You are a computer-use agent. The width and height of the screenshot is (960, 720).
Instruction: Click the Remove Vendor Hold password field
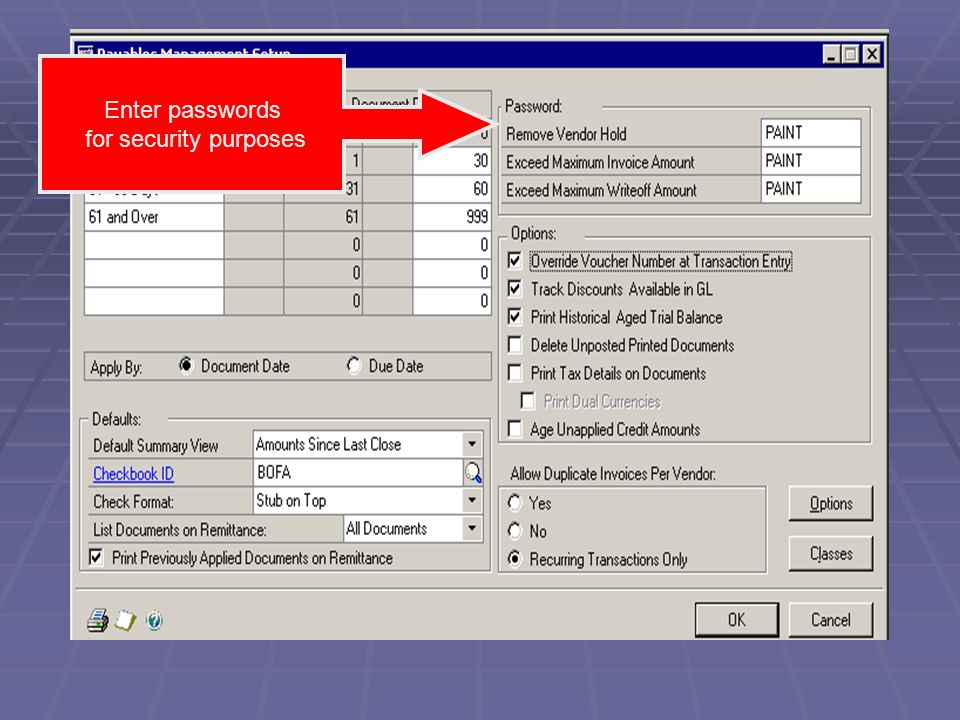[x=811, y=133]
